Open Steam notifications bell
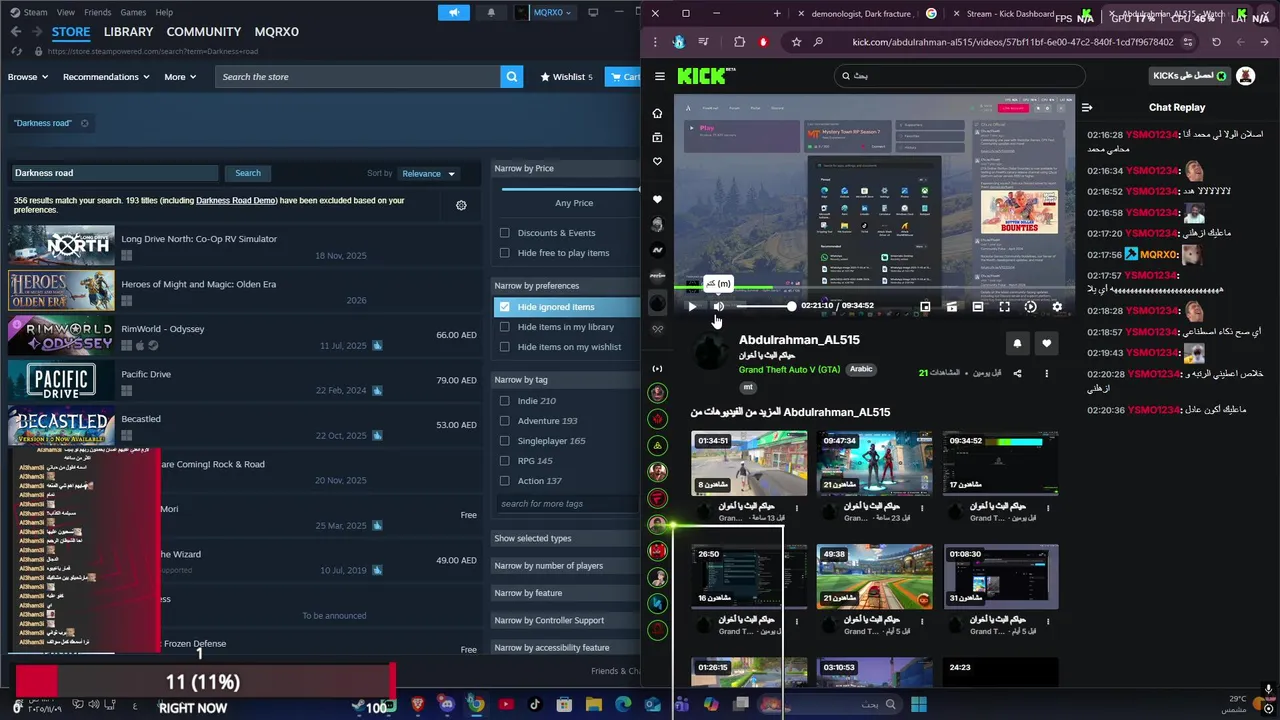Viewport: 1280px width, 720px height. pyautogui.click(x=490, y=12)
